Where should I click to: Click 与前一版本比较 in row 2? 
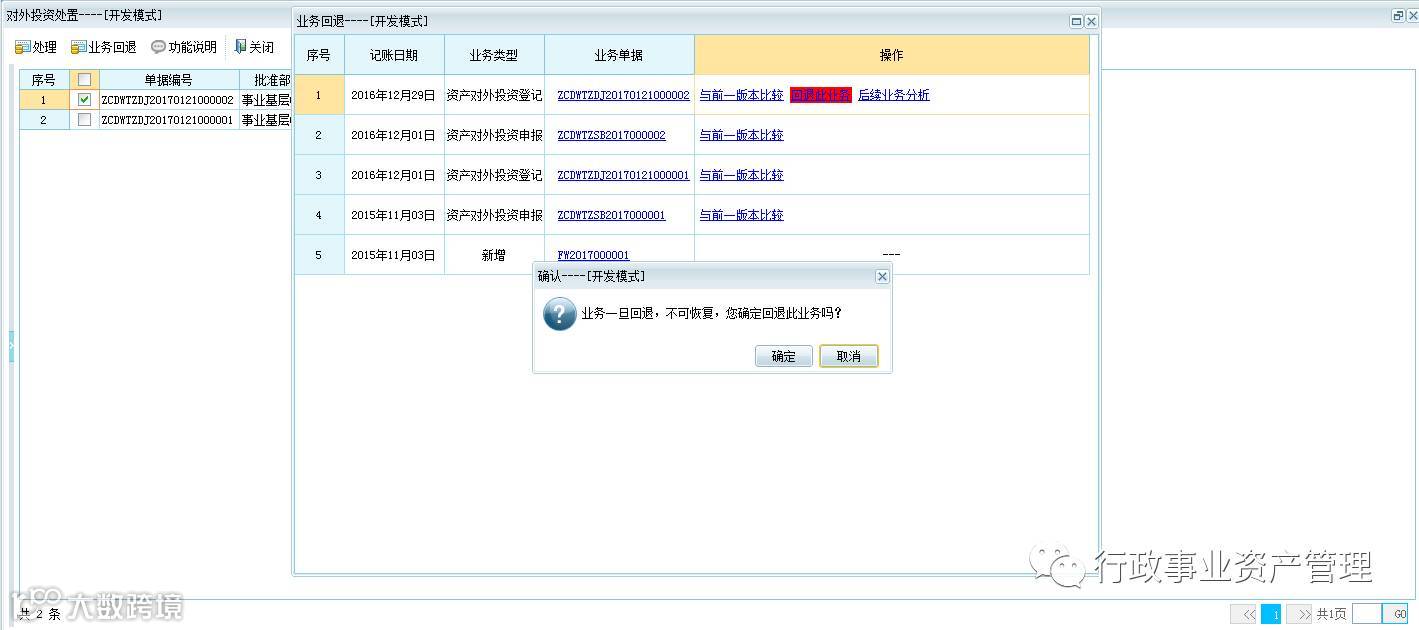741,135
